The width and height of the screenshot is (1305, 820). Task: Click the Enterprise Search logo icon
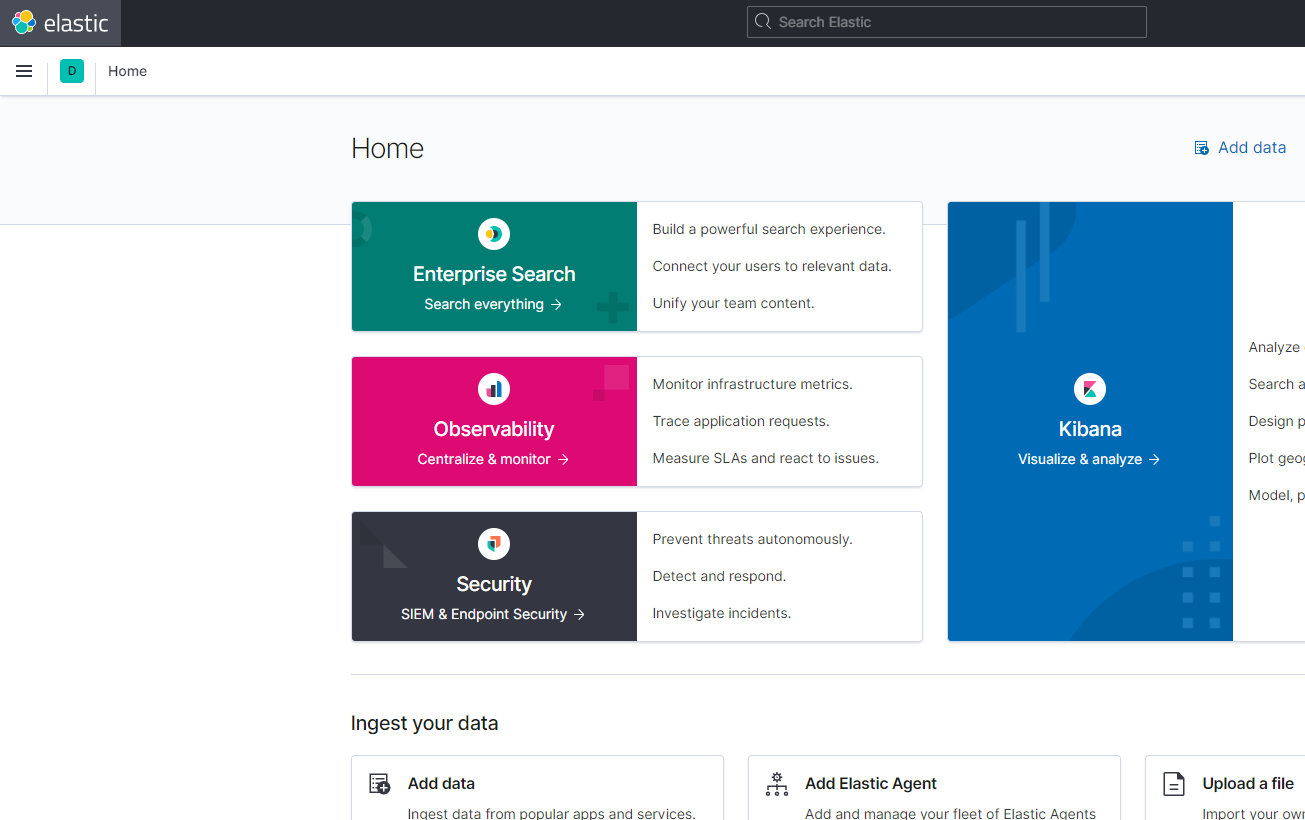click(494, 234)
